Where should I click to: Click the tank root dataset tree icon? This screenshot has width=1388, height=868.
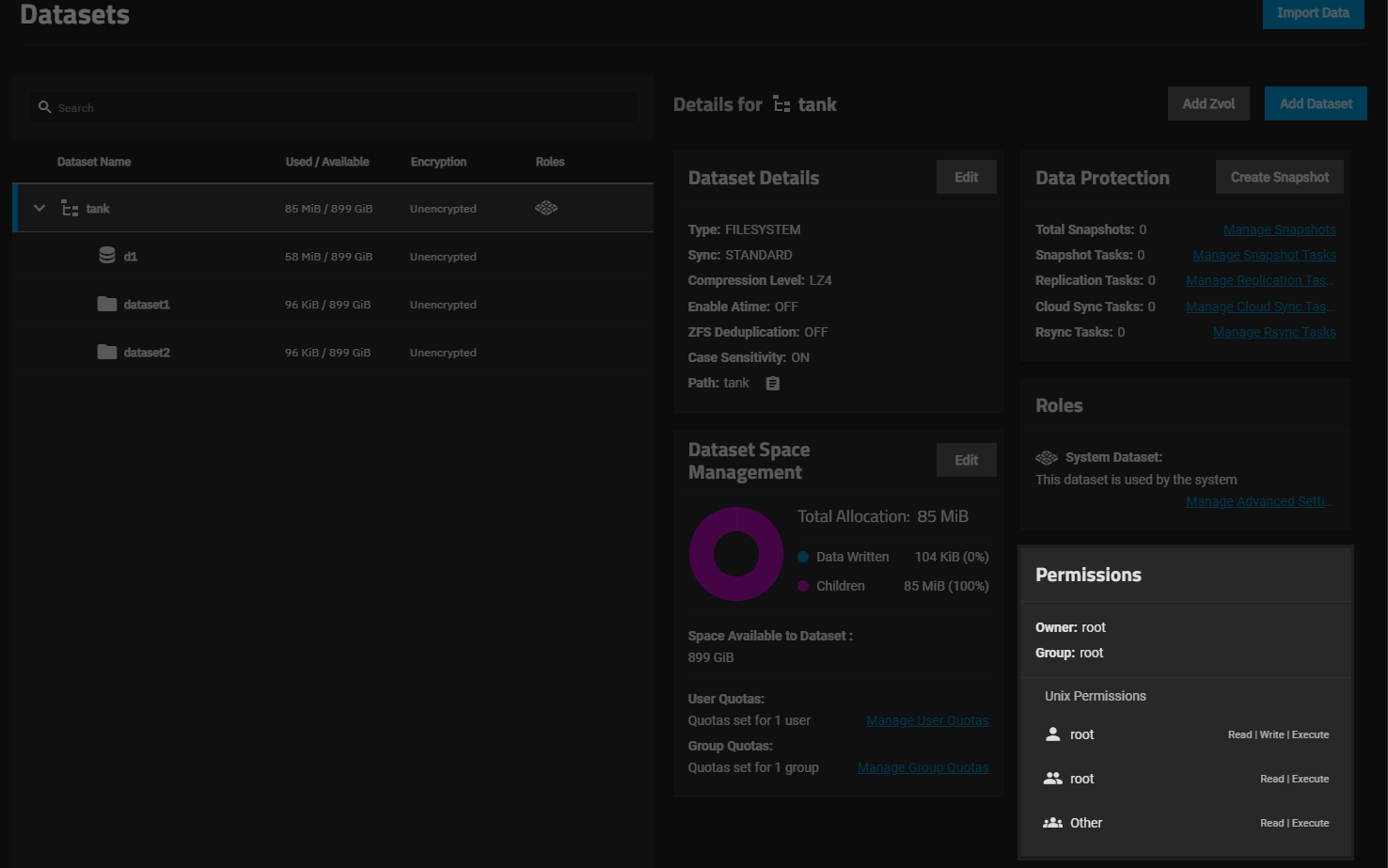tap(70, 209)
